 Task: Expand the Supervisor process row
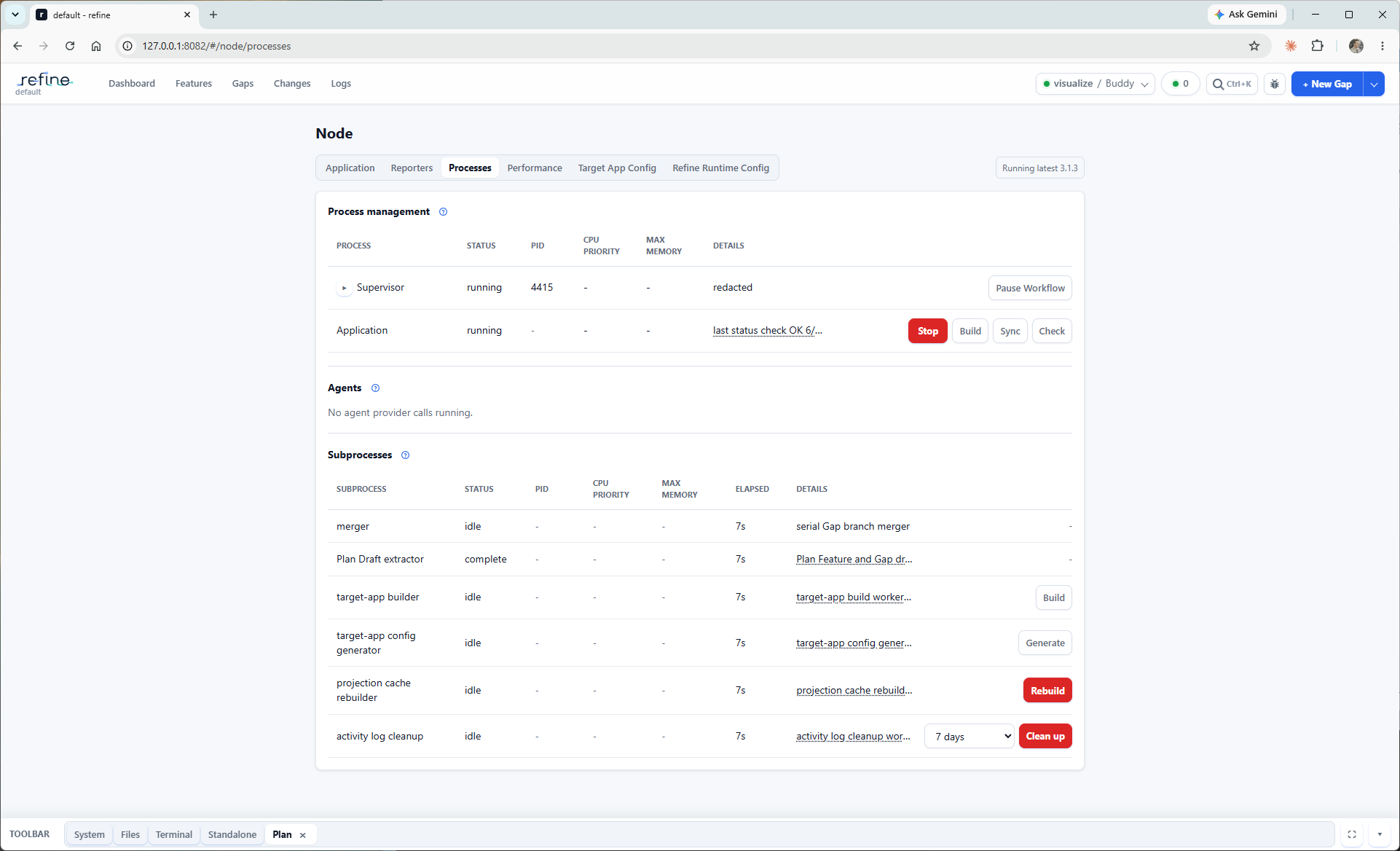(x=344, y=288)
